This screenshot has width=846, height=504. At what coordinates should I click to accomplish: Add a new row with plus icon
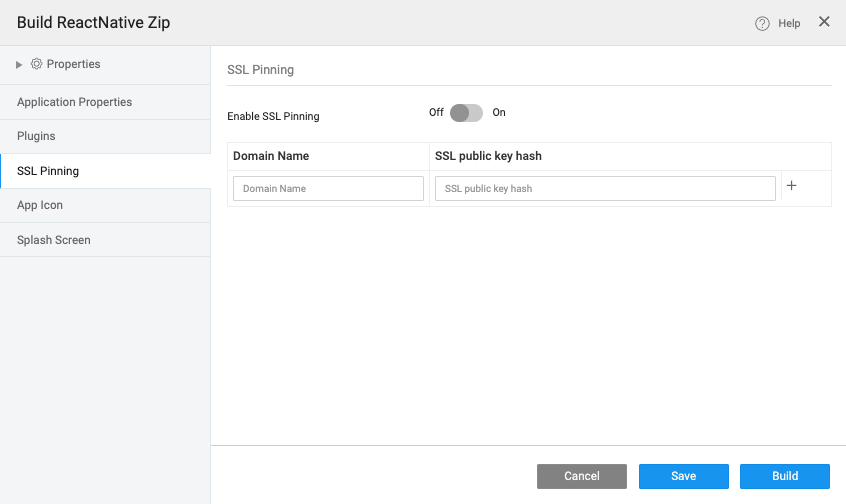coord(792,187)
